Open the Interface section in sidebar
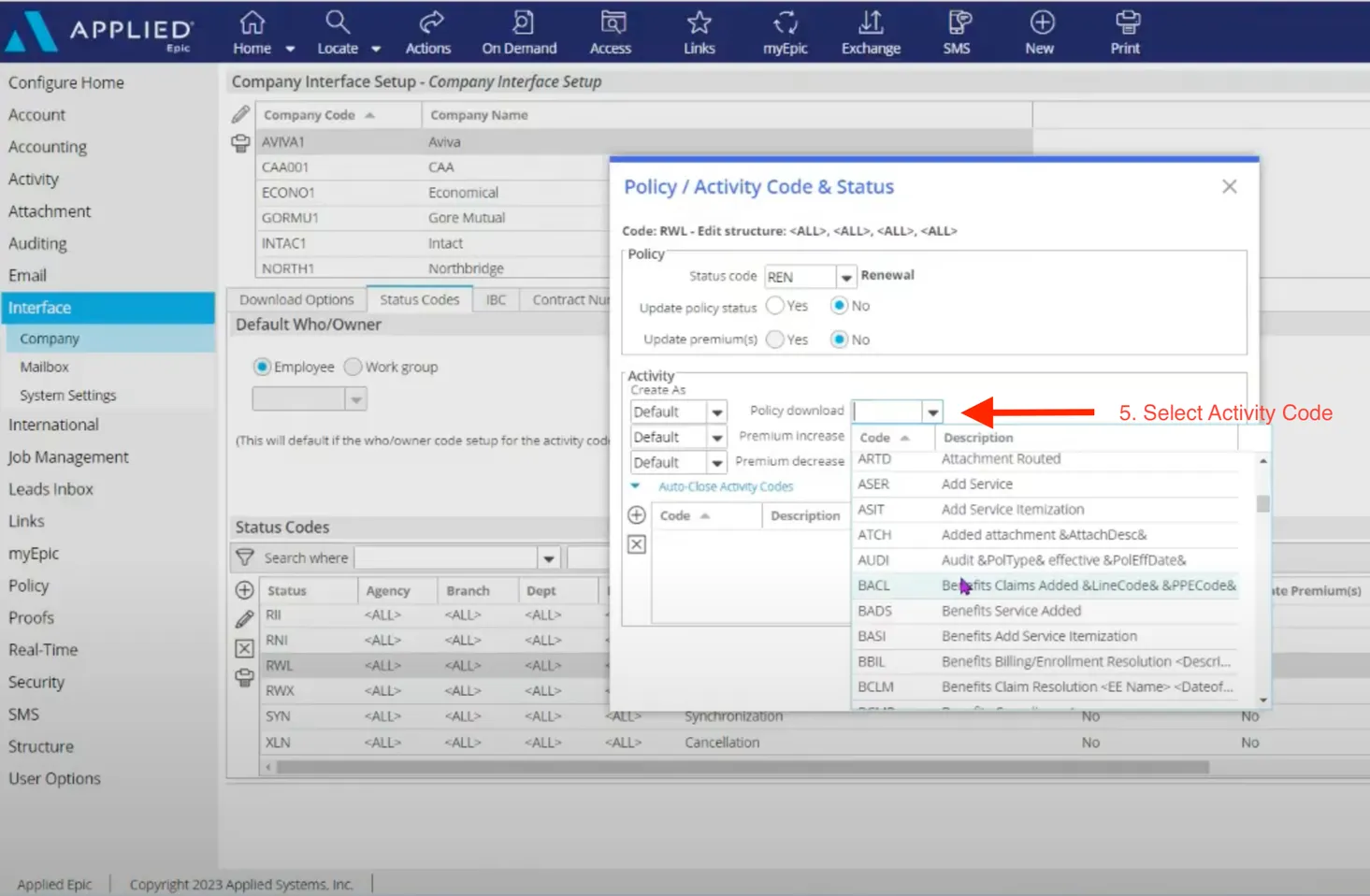This screenshot has width=1370, height=896. coord(108,307)
